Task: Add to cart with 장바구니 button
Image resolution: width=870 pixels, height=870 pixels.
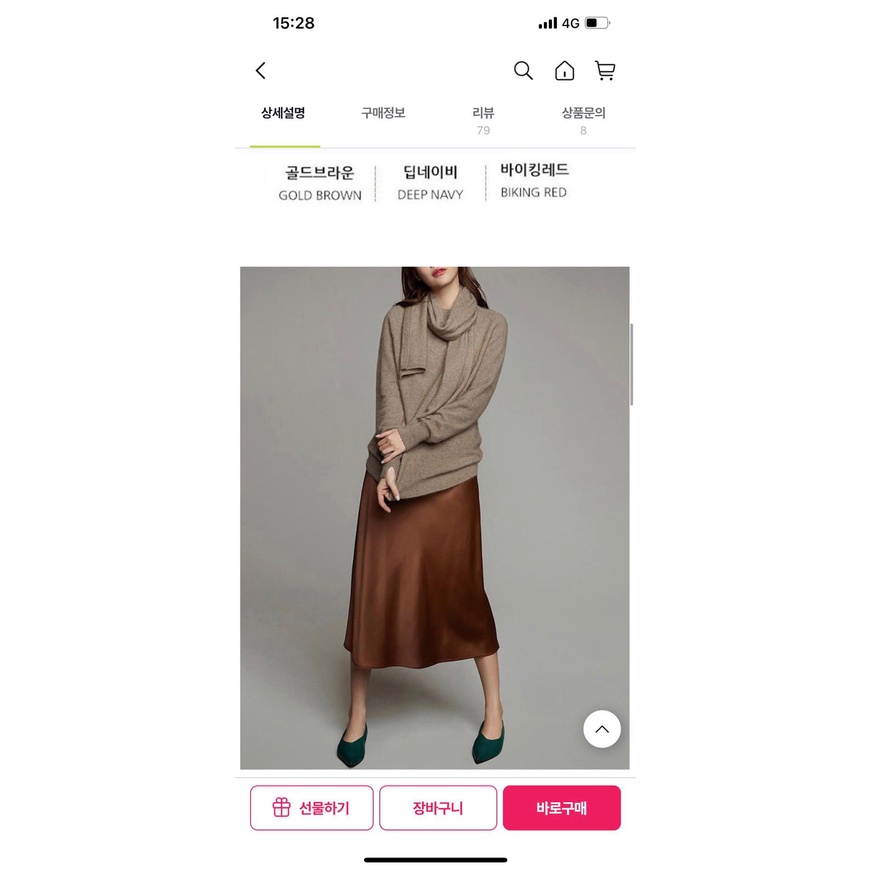Action: tap(438, 808)
